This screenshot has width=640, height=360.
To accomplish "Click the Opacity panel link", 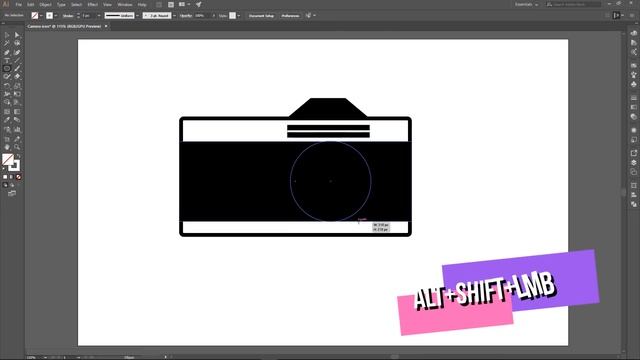I will 186,16.
